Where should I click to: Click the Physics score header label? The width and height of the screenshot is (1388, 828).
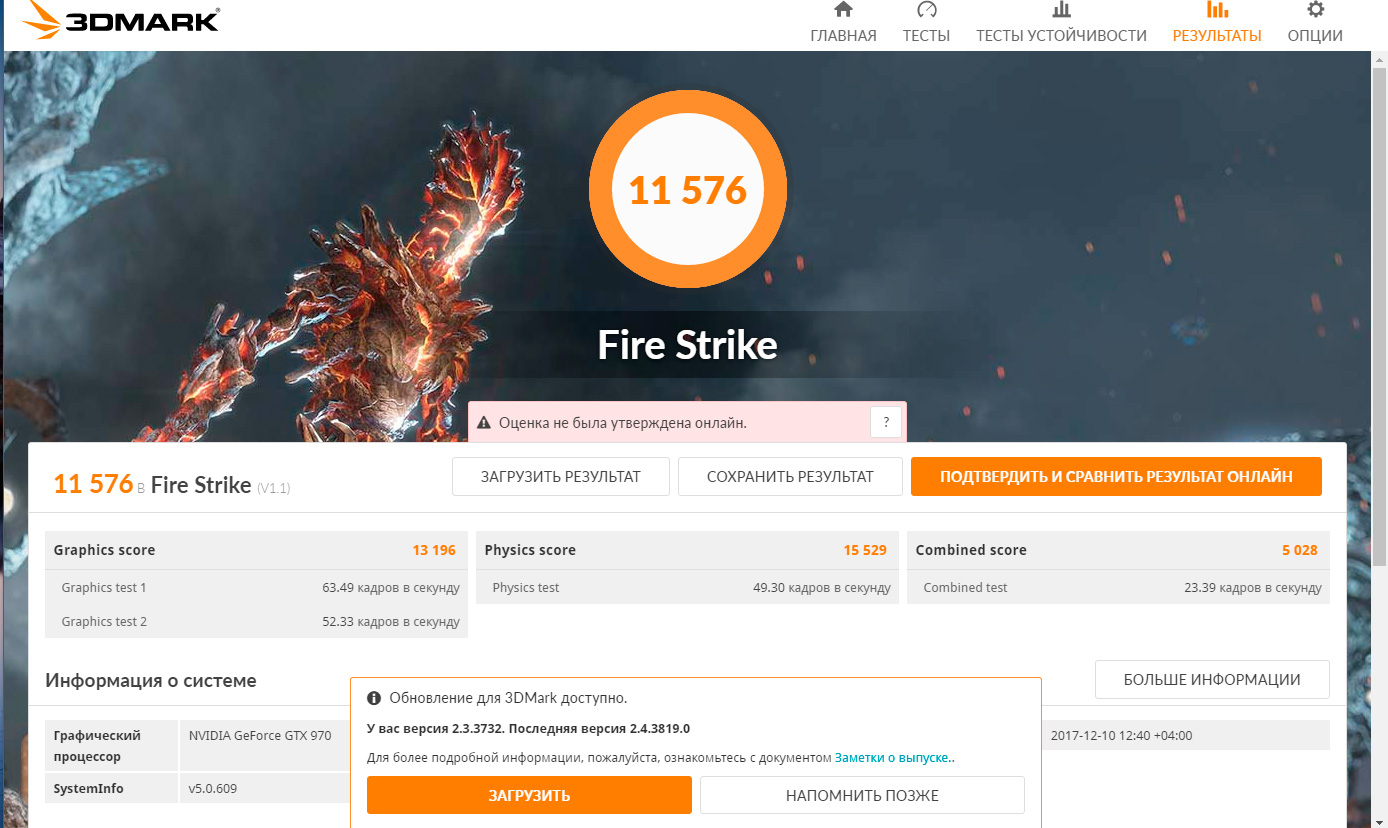[x=530, y=550]
